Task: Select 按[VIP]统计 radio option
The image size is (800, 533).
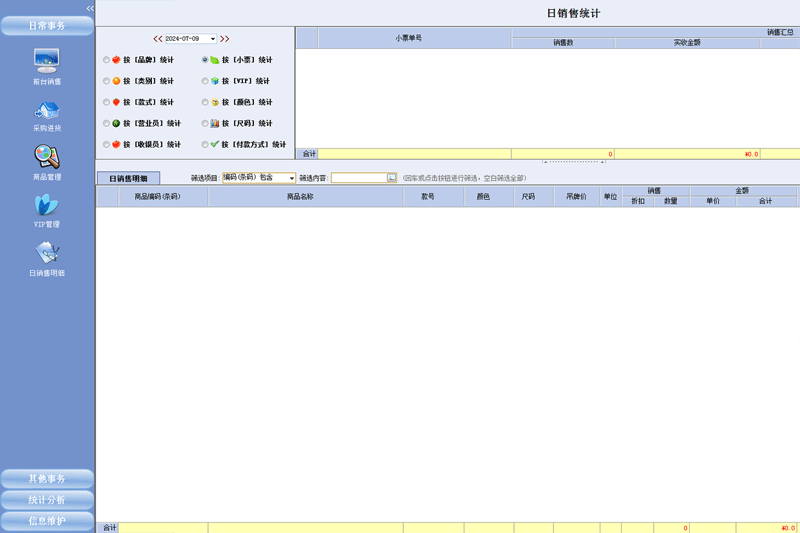Action: pos(205,81)
